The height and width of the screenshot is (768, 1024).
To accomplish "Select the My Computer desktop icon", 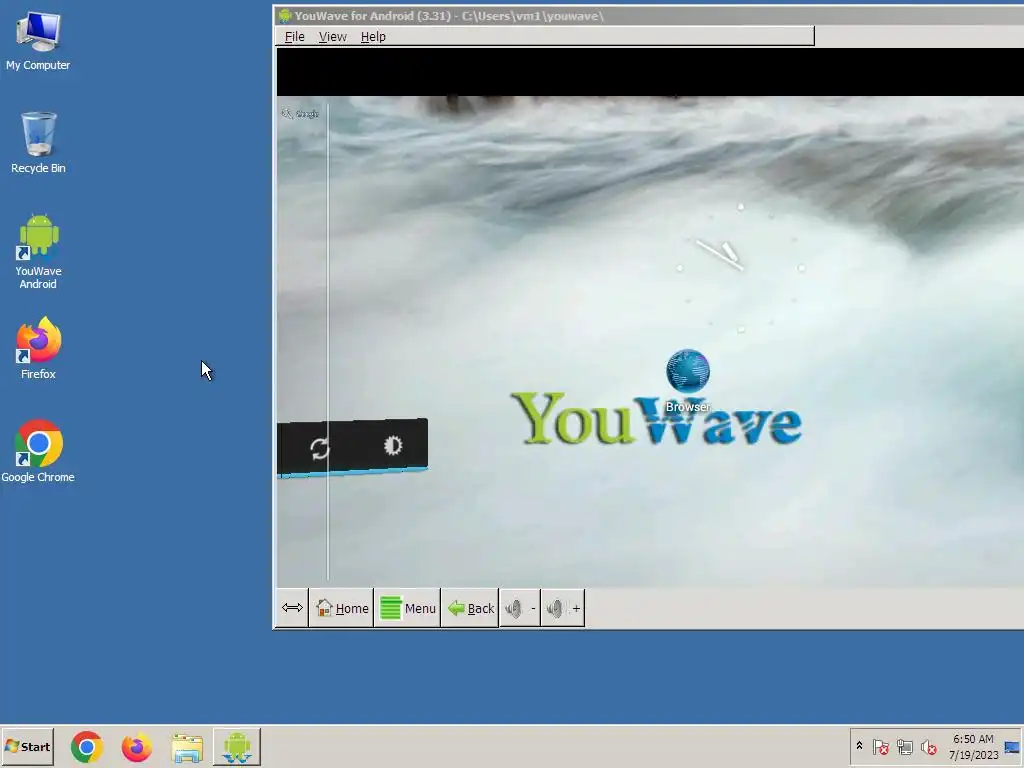I will click(x=38, y=41).
